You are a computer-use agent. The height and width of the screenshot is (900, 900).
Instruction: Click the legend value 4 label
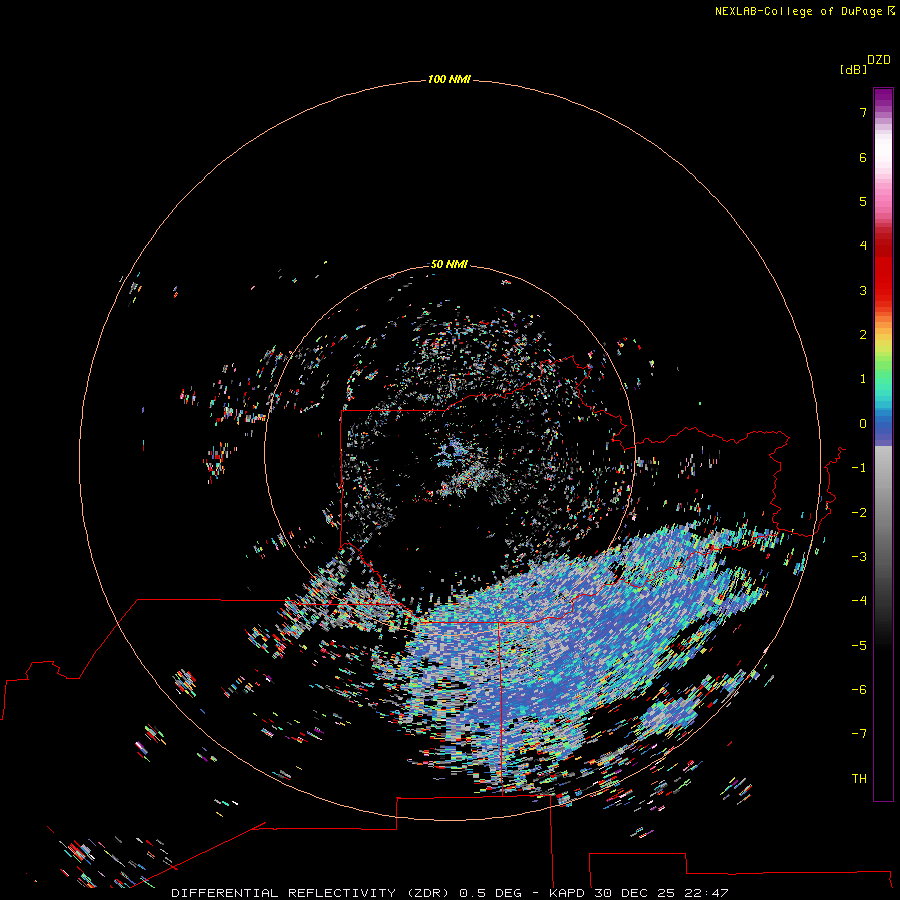[x=863, y=246]
